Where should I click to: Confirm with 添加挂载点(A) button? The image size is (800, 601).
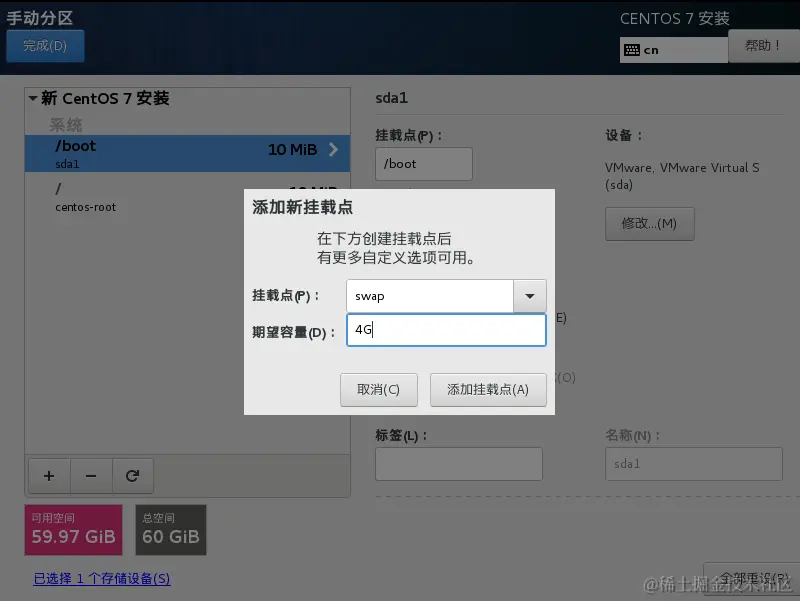click(x=488, y=390)
